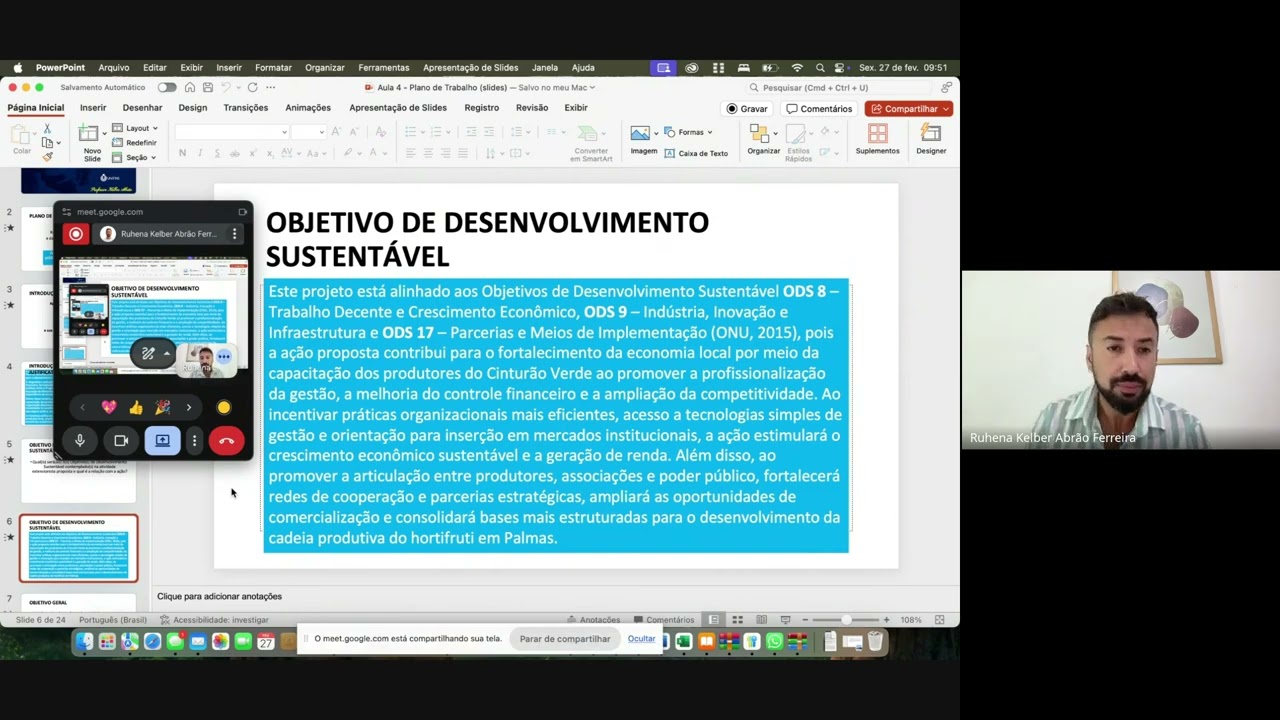The width and height of the screenshot is (1280, 720).
Task: Show next reactions using the right chevron
Action: point(188,407)
